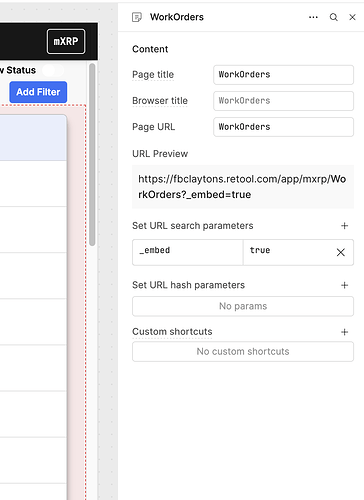Add a URL search parameter
The width and height of the screenshot is (364, 500).
click(345, 226)
